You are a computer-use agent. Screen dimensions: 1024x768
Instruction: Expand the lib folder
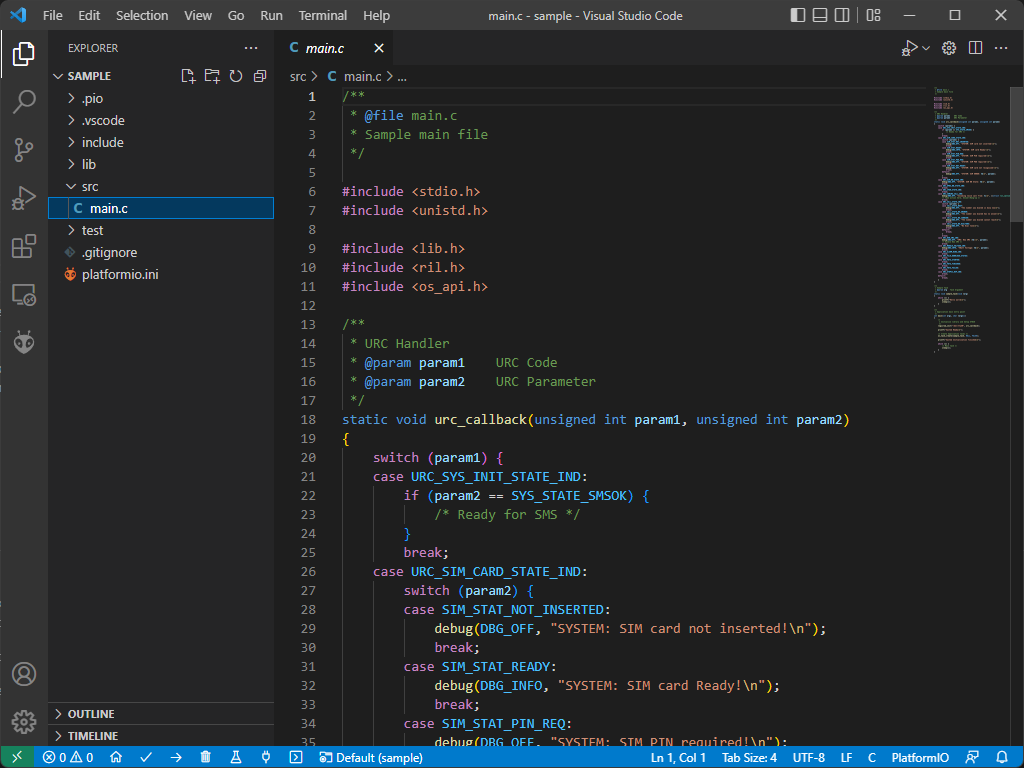click(161, 165)
